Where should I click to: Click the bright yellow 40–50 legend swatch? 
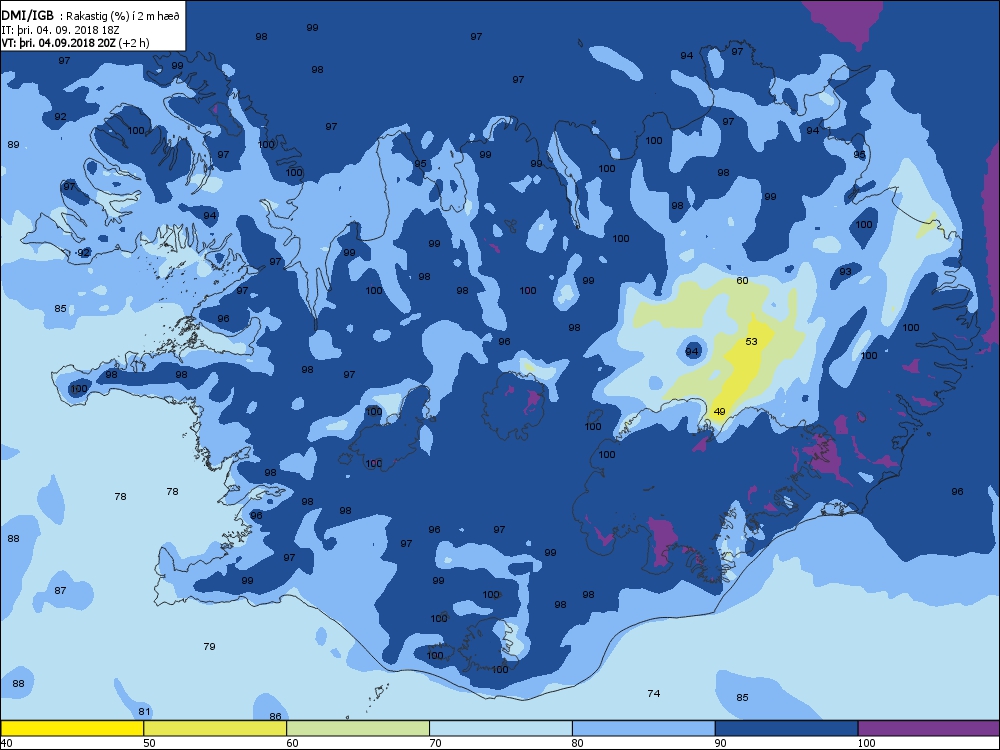pos(72,728)
